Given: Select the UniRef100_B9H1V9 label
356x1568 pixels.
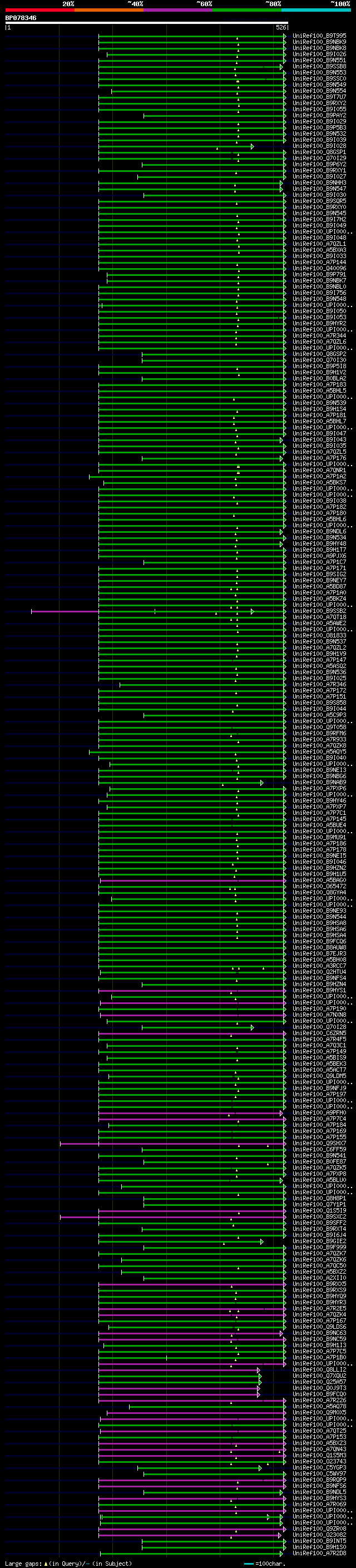Looking at the screenshot, I should 319,654.
